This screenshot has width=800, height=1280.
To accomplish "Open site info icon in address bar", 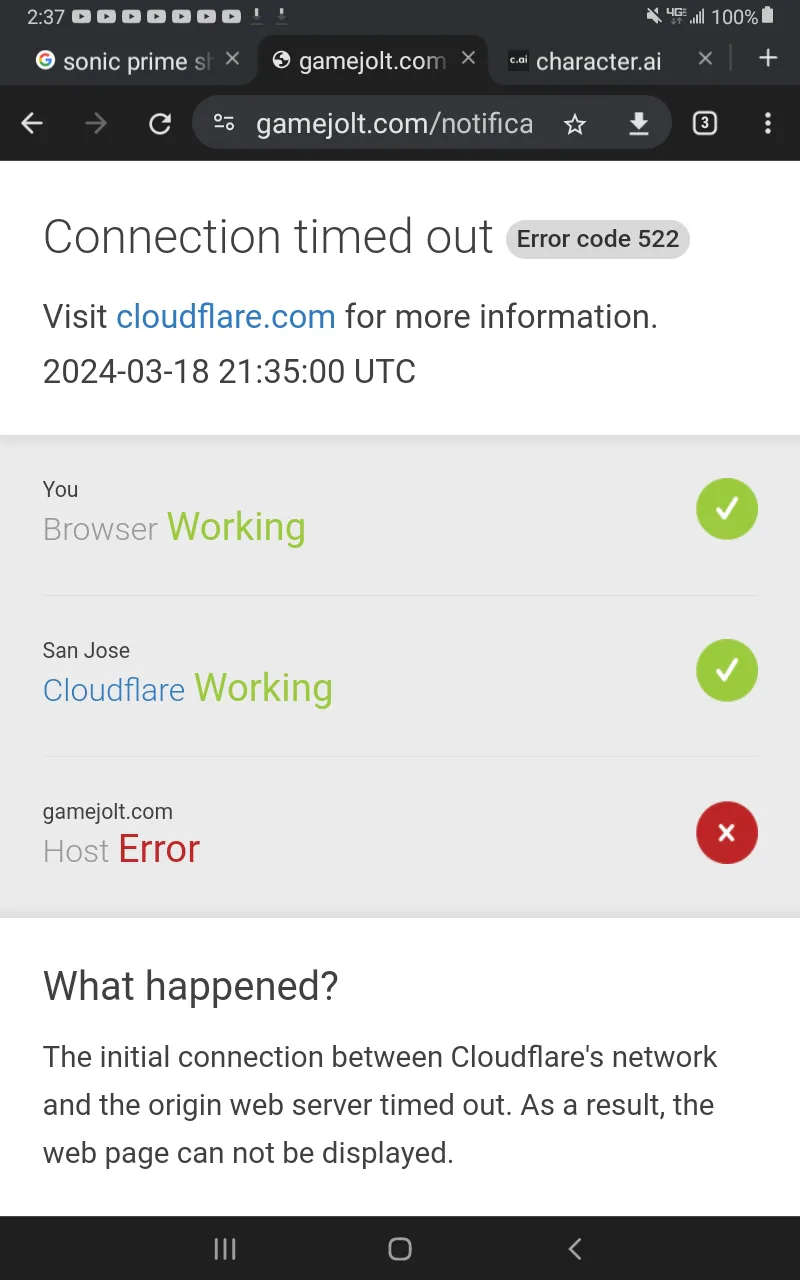I will coord(225,123).
